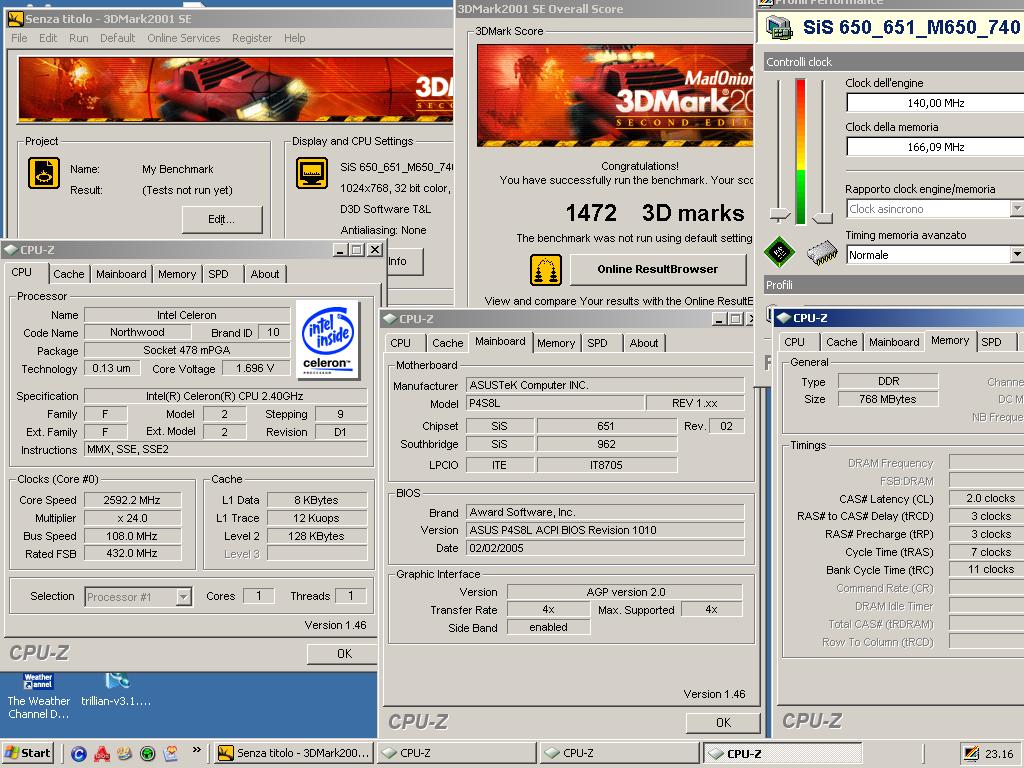
Task: Launch the red DOS quick launch icon
Action: coord(102,754)
